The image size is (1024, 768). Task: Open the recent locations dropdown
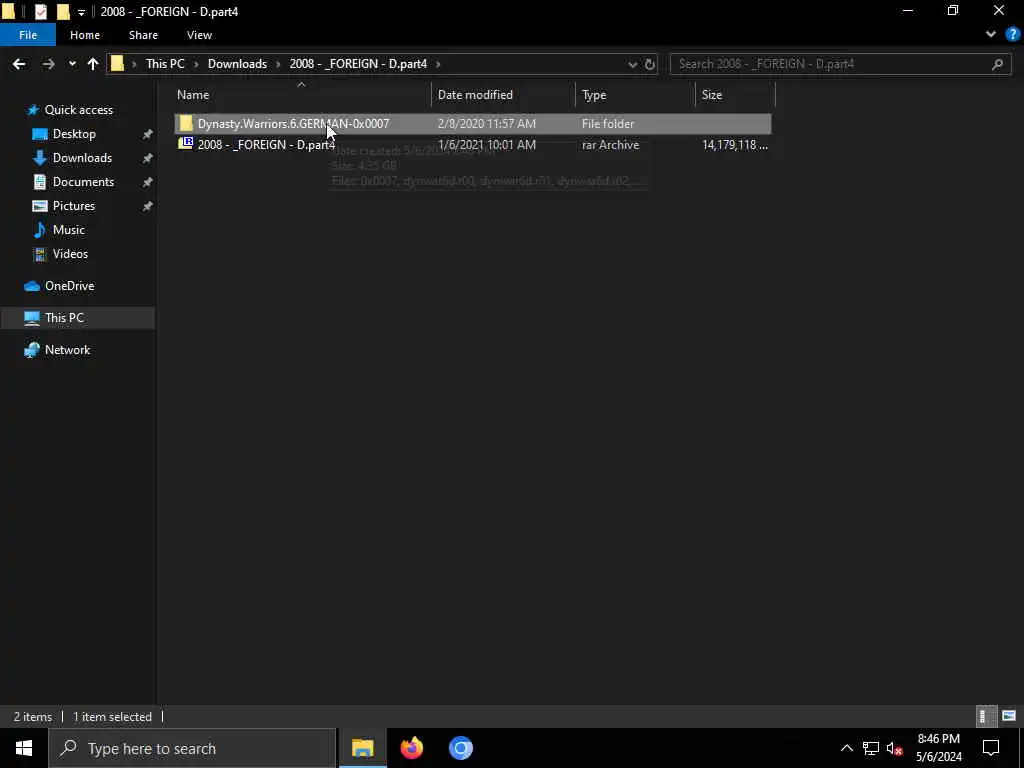pyautogui.click(x=72, y=64)
